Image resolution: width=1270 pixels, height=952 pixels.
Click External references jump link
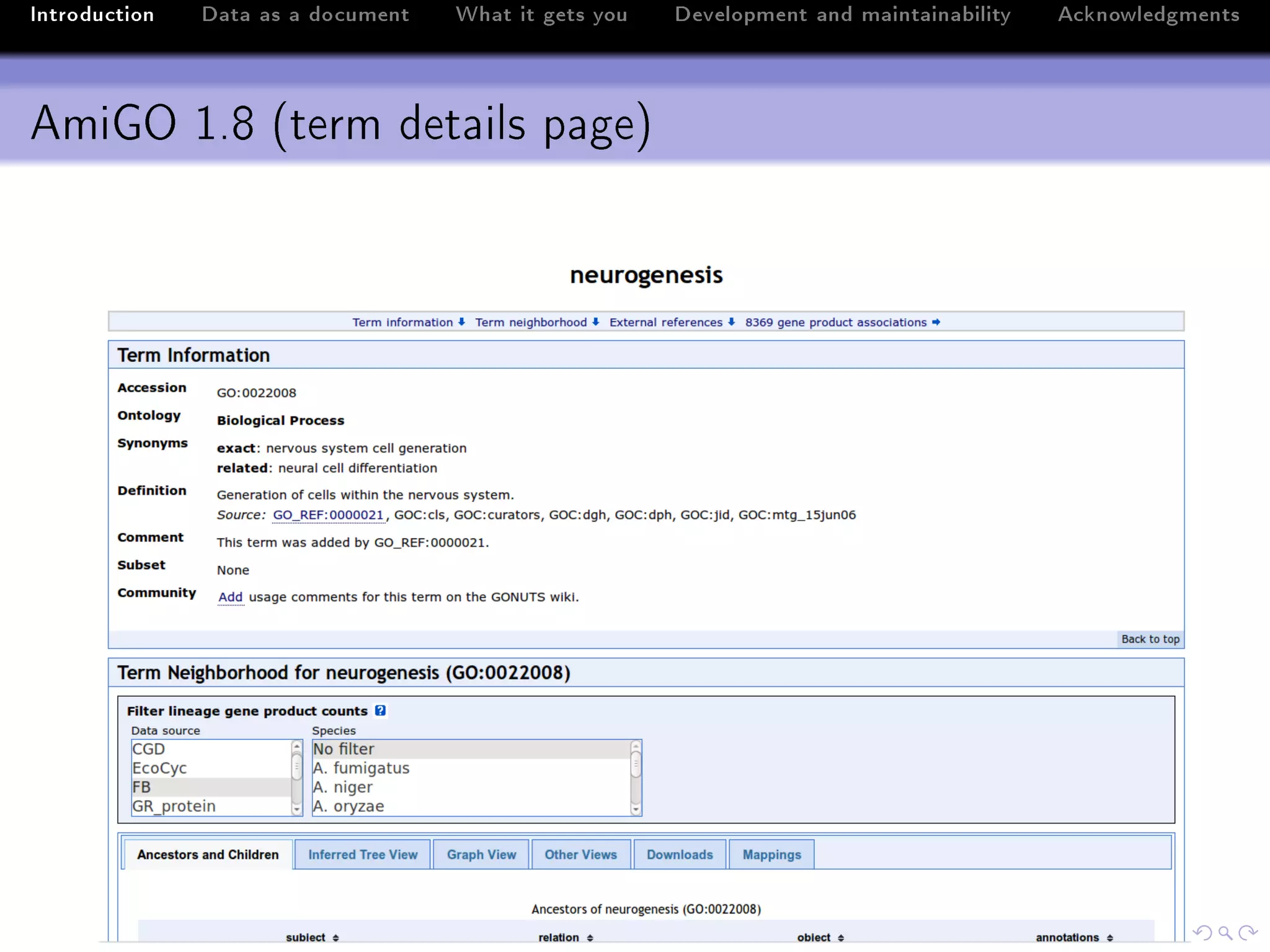pos(666,322)
